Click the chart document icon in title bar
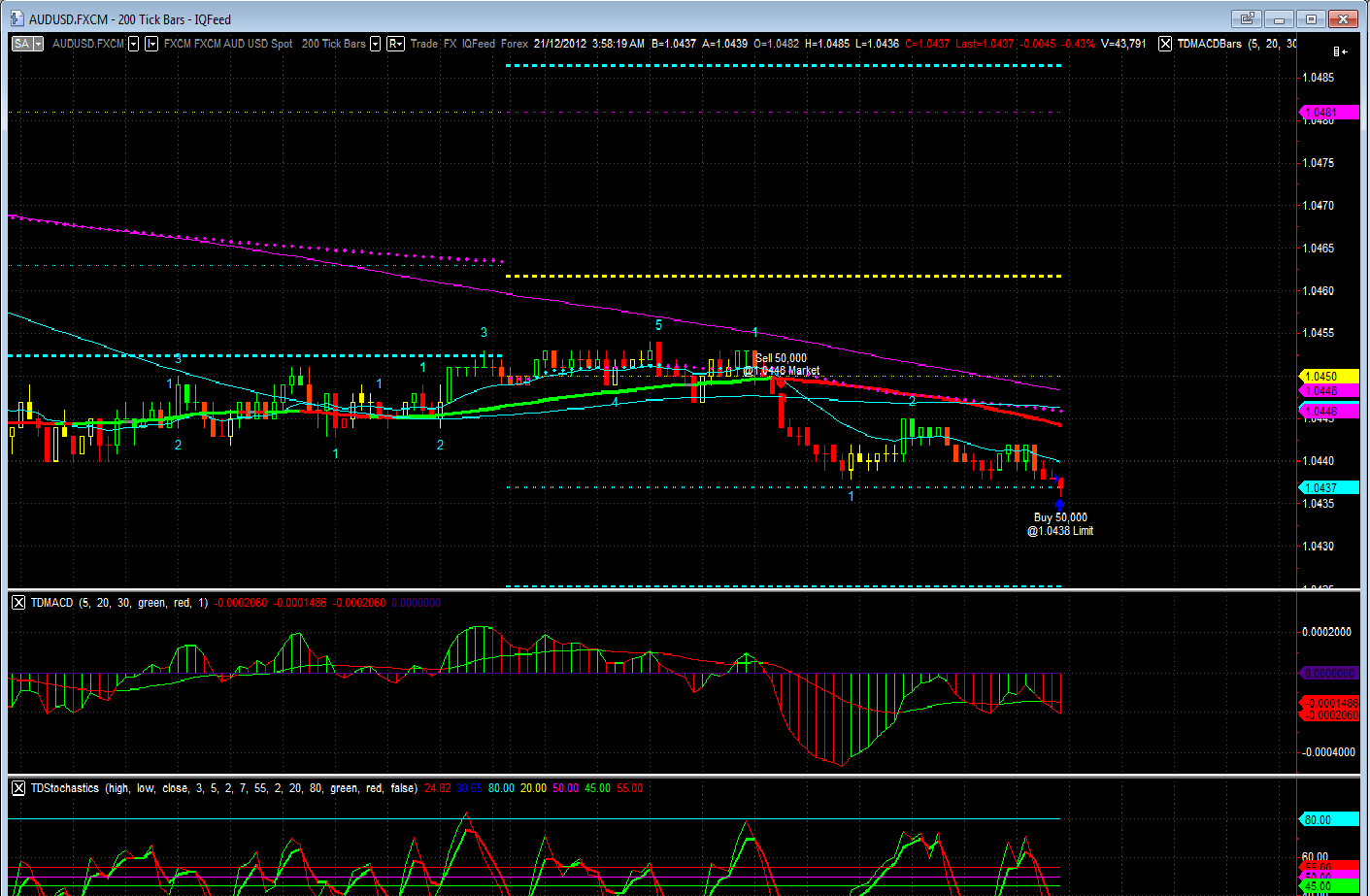The width and height of the screenshot is (1370, 896). (17, 18)
